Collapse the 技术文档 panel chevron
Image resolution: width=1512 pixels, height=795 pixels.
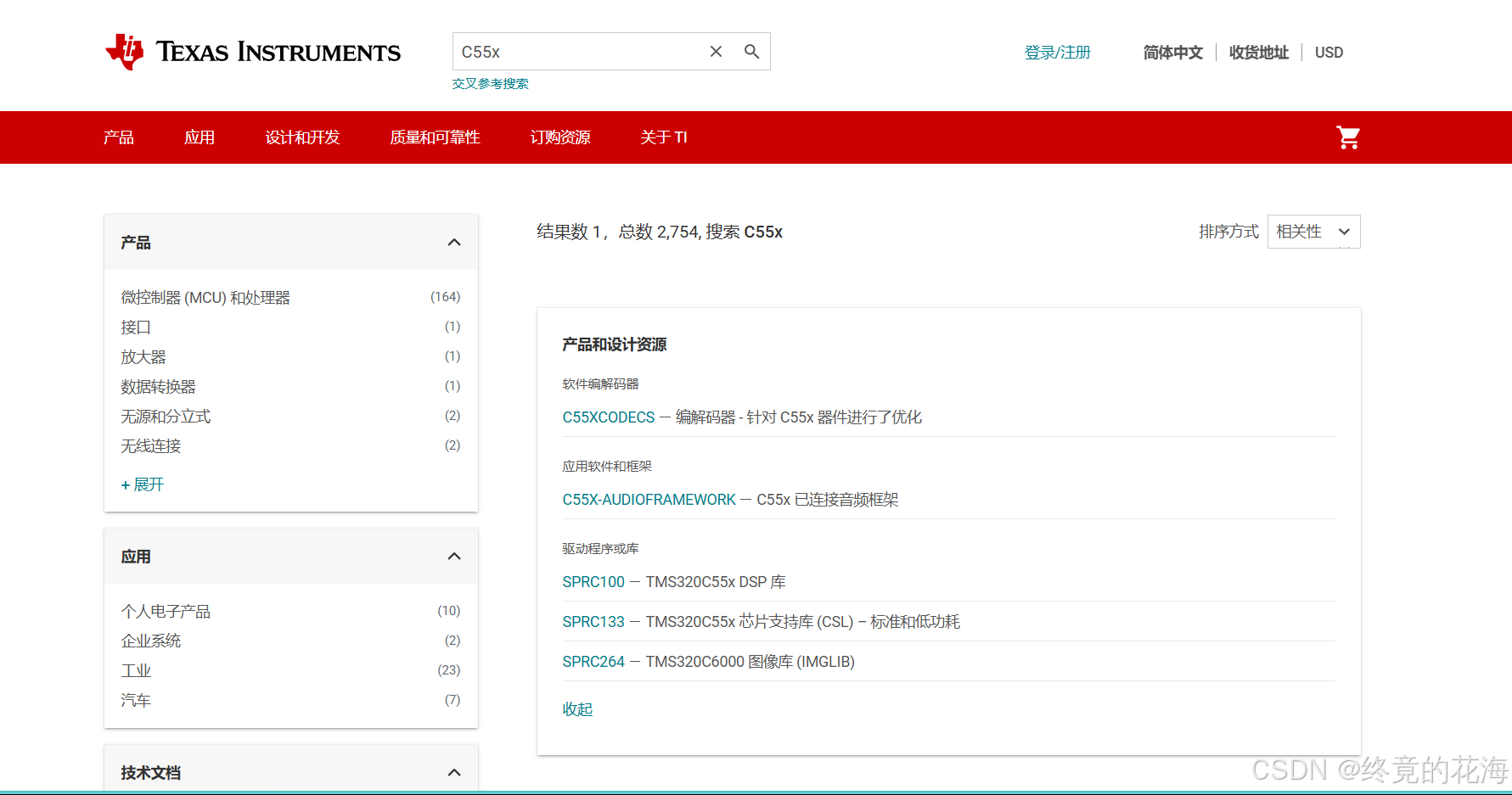pos(454,772)
